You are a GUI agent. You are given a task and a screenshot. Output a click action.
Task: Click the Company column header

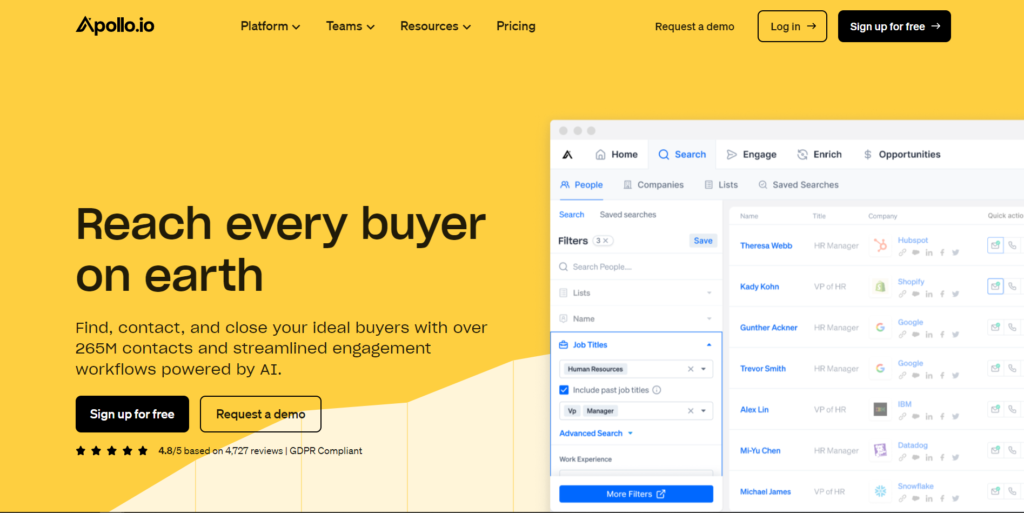click(883, 216)
